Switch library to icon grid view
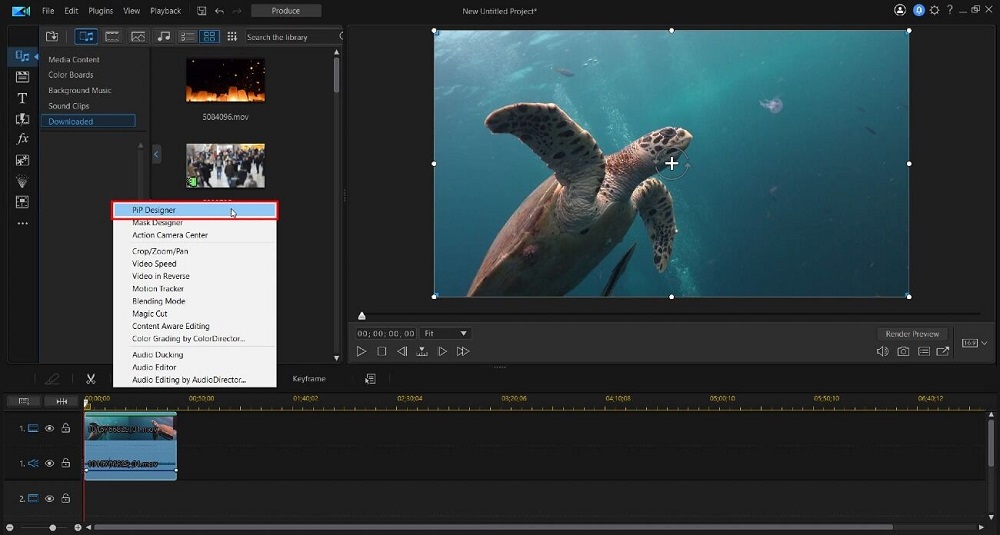 pos(209,36)
